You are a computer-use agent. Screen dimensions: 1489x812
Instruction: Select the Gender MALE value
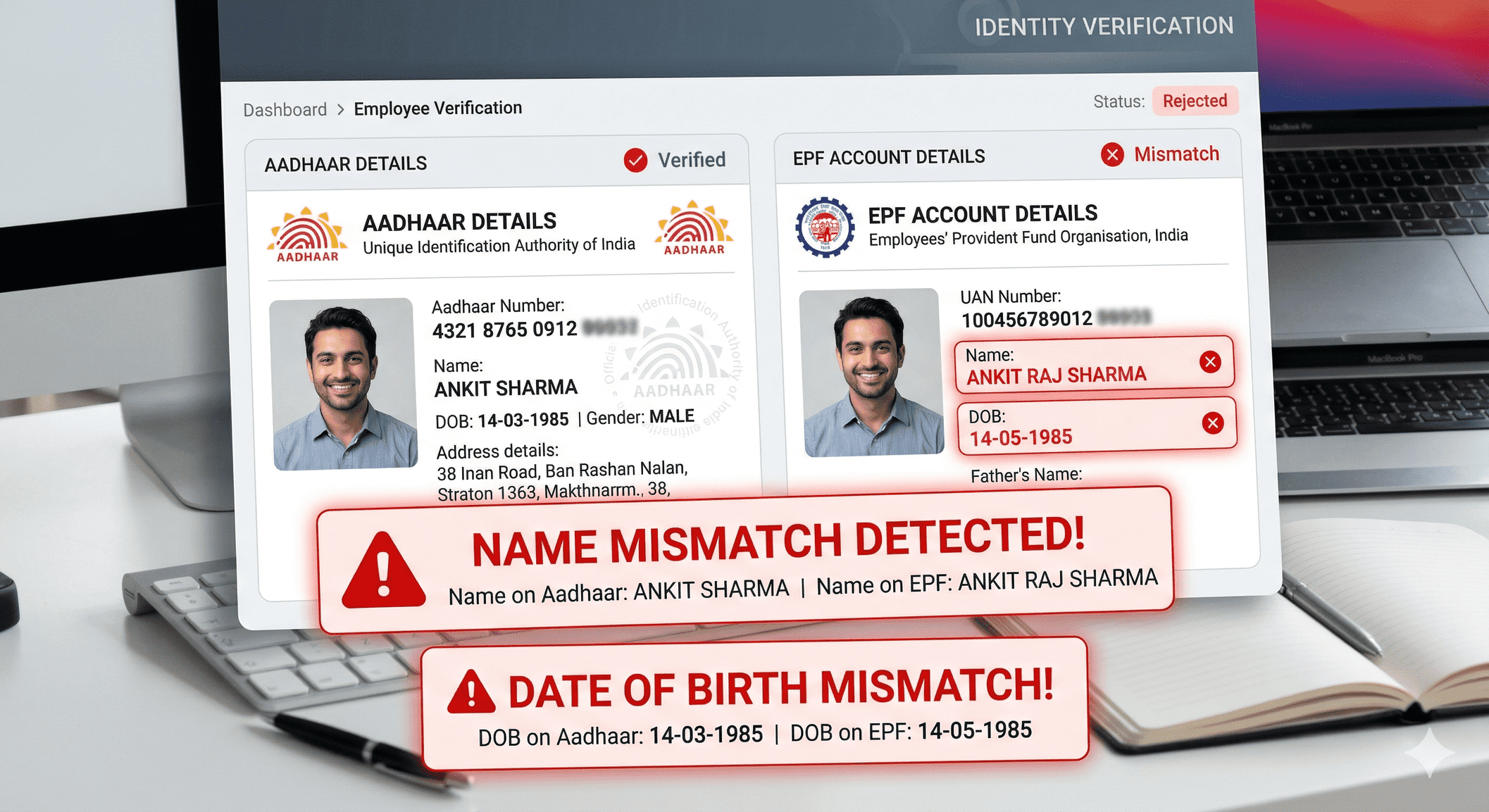(x=671, y=416)
